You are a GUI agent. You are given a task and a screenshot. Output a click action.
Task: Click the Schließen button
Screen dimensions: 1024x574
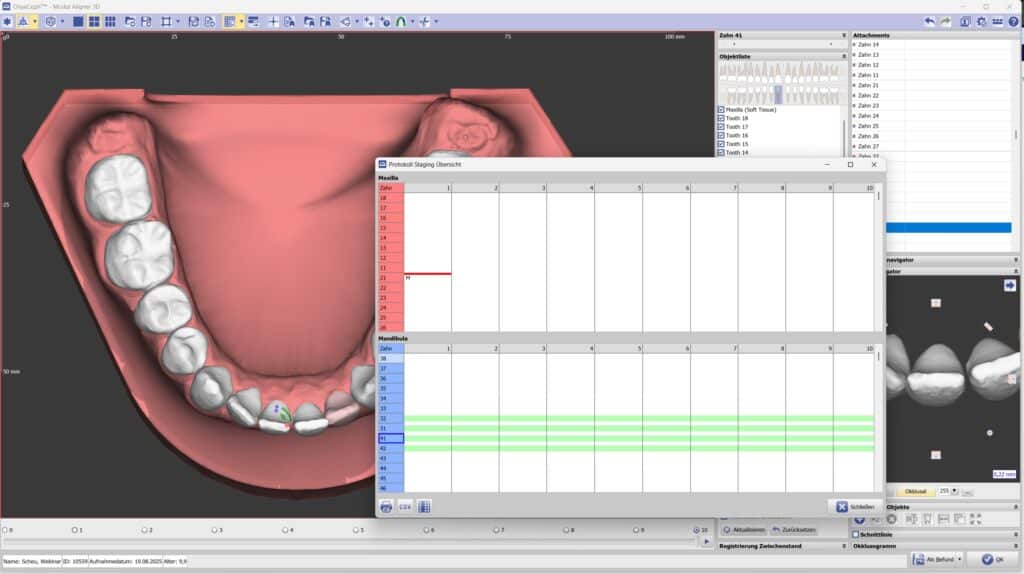[857, 507]
